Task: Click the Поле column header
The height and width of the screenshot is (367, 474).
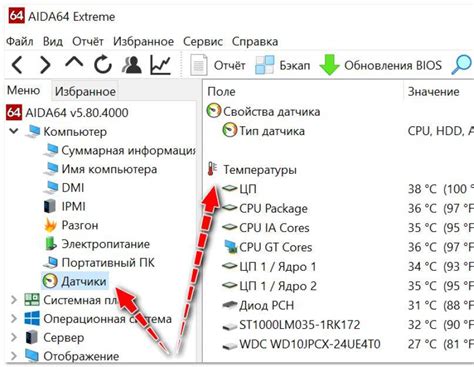Action: [221, 91]
